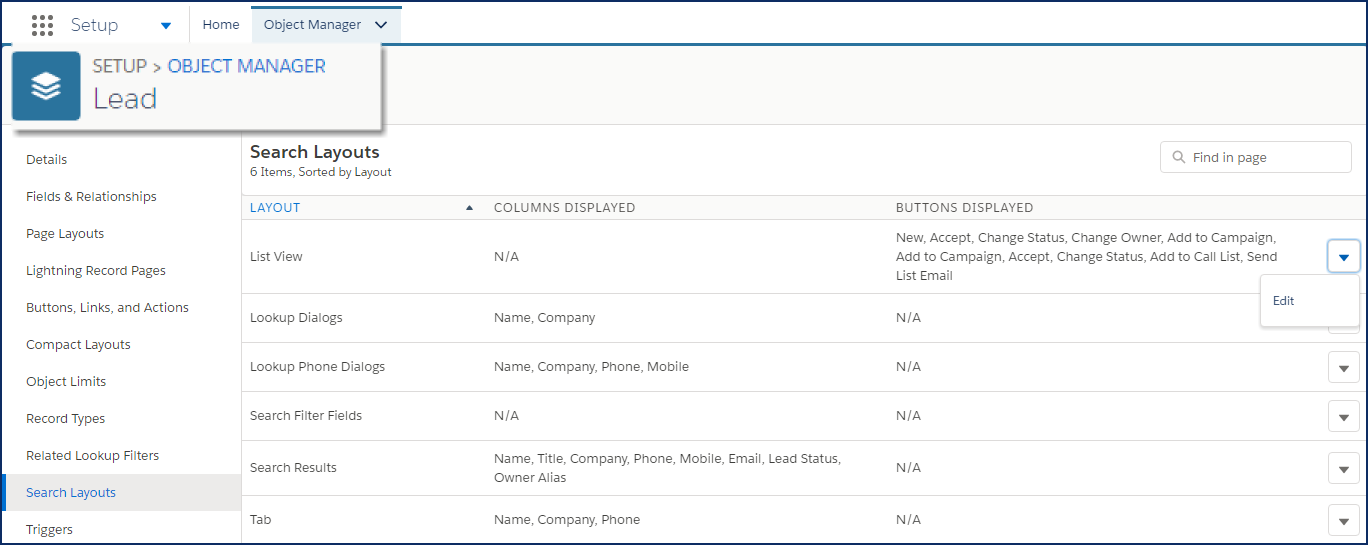
Task: Open the App Launcher dots grid icon
Action: click(42, 25)
